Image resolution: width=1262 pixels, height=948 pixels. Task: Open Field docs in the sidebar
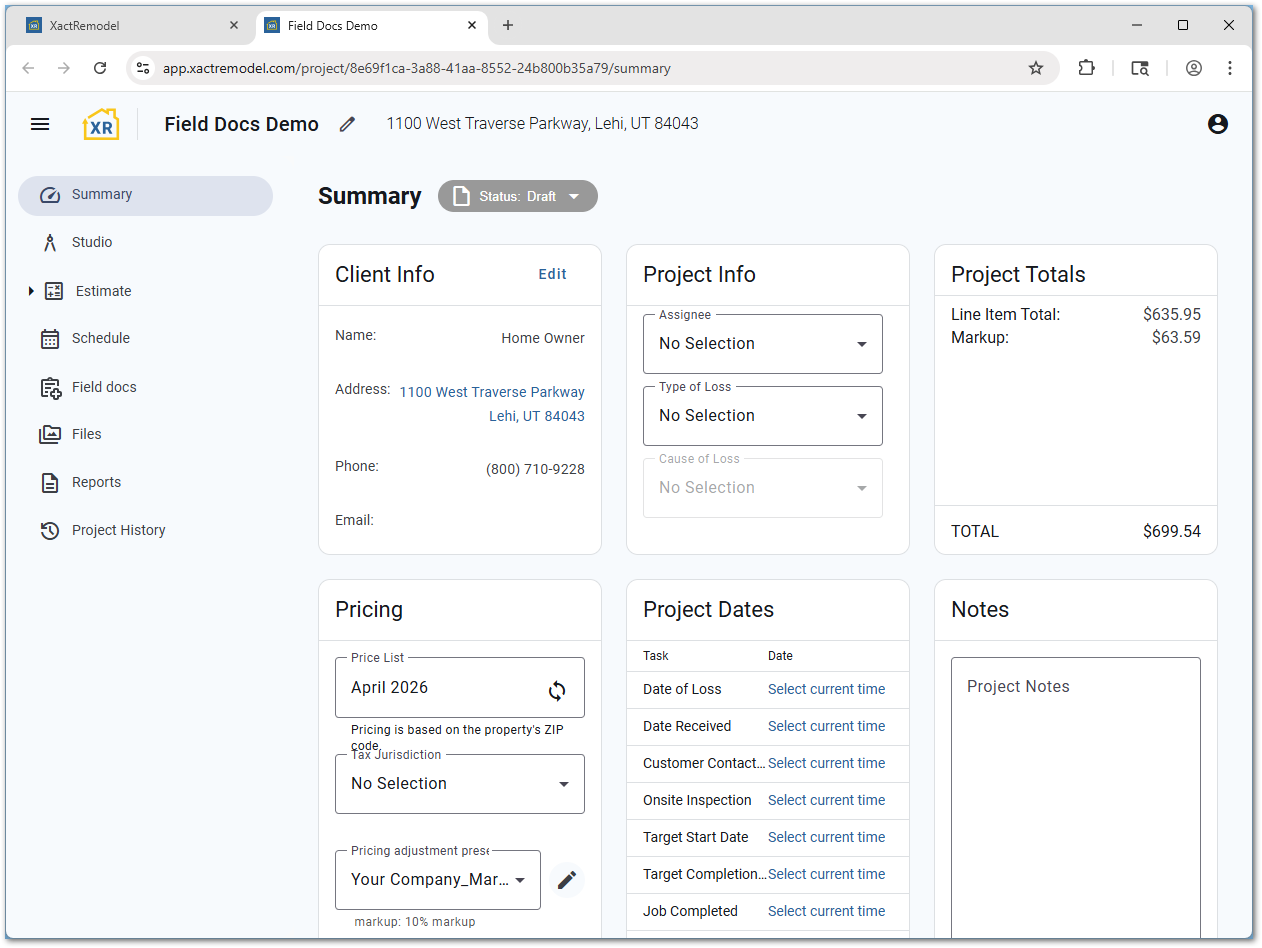point(104,387)
